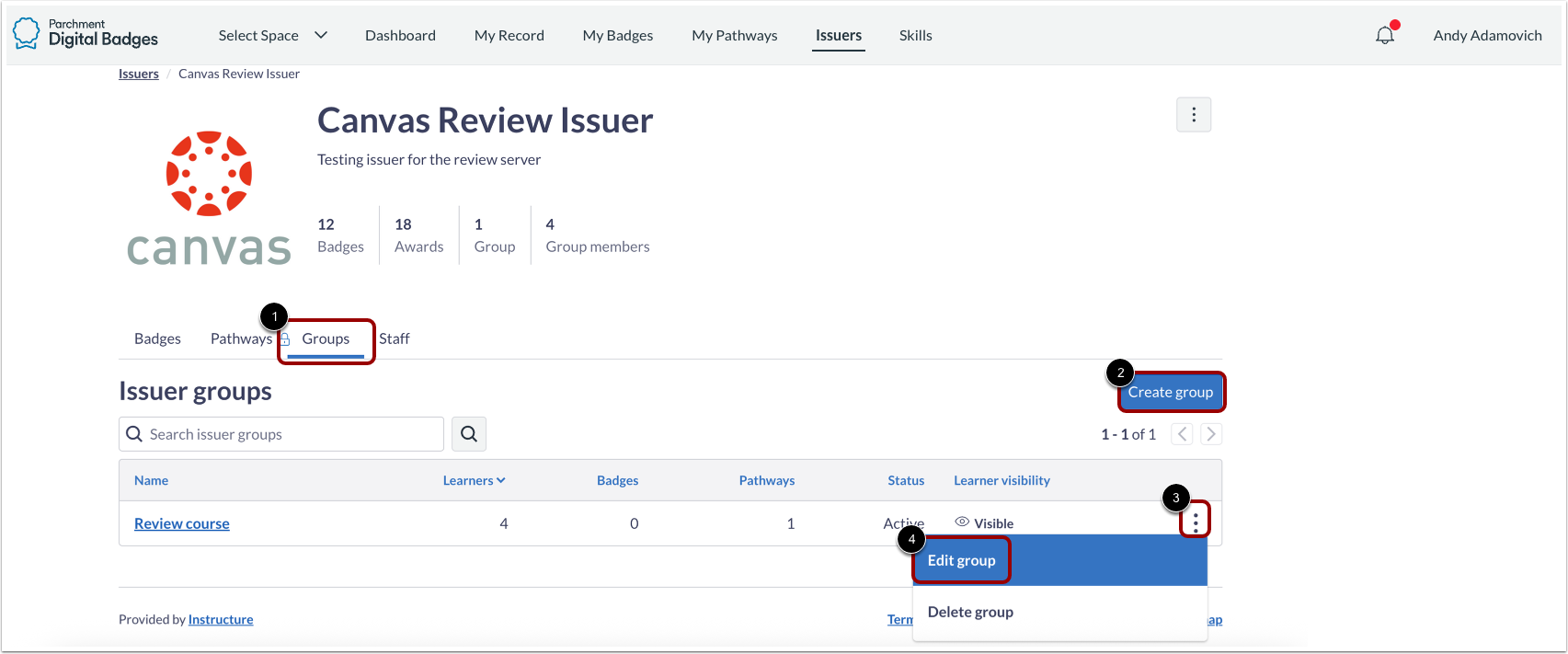Select the Issuers navigation item

[x=839, y=36]
